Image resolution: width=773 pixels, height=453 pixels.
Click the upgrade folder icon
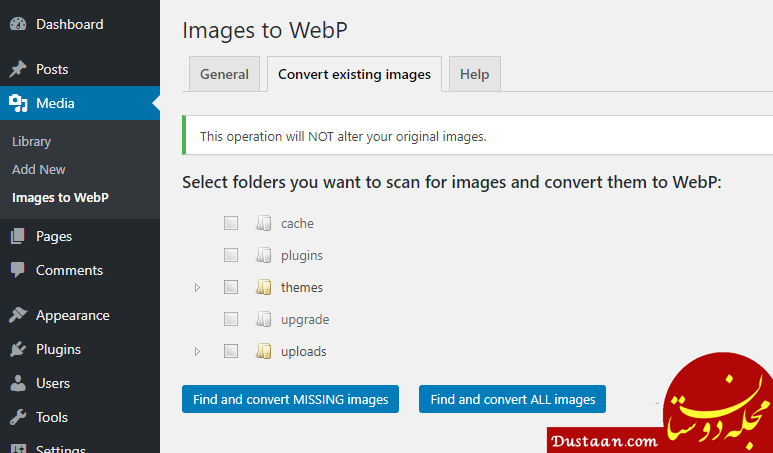coord(264,319)
